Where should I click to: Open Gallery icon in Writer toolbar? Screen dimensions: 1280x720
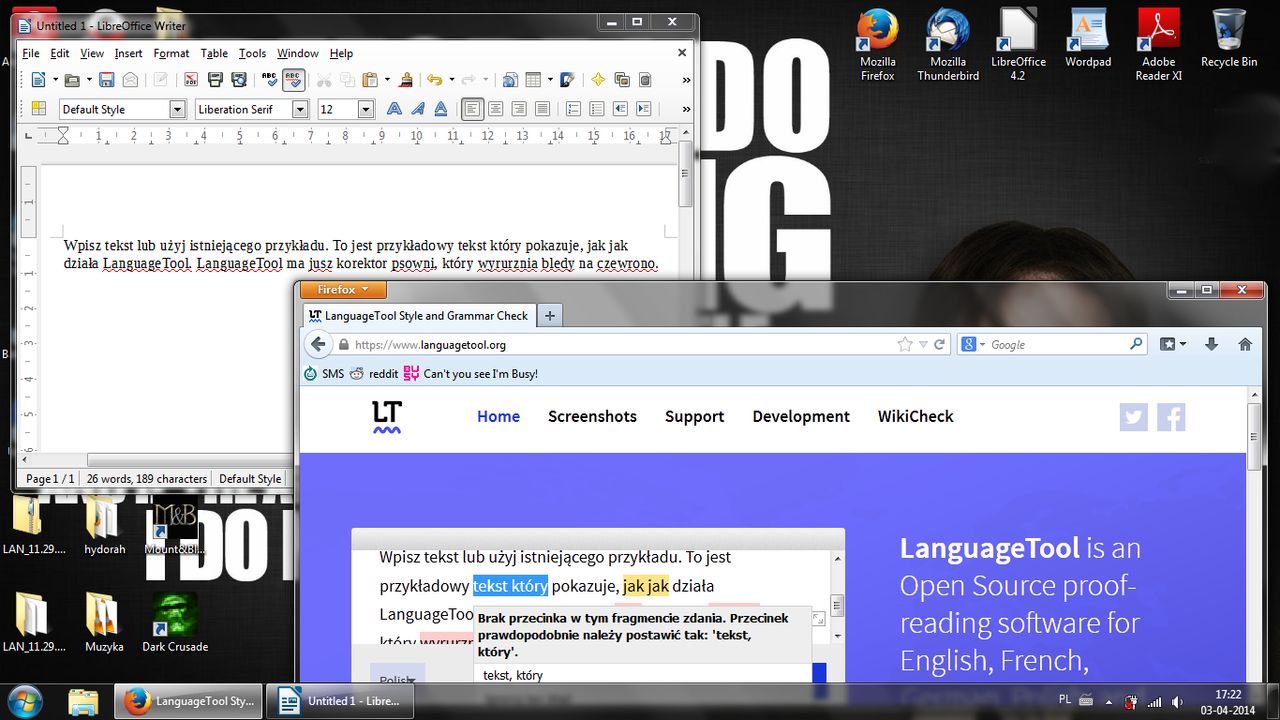(x=621, y=80)
